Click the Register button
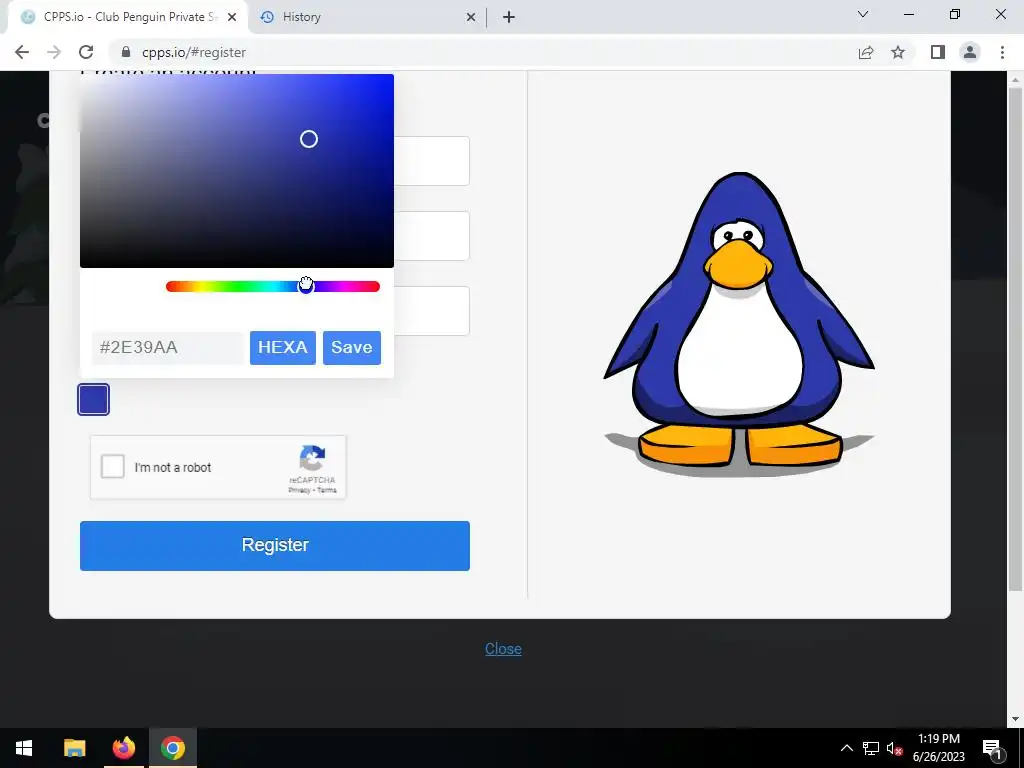 [x=275, y=546]
